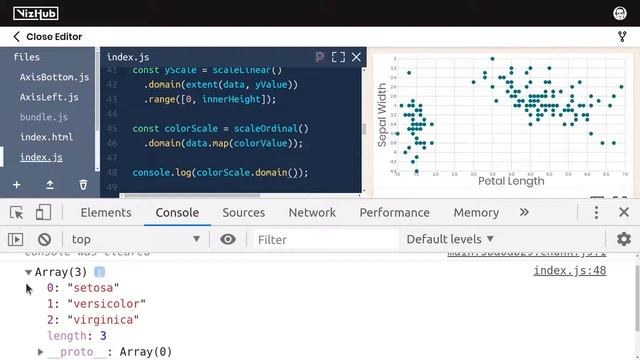Viewport: 640px width, 360px height.
Task: Open the top context dropdown
Action: click(x=136, y=239)
